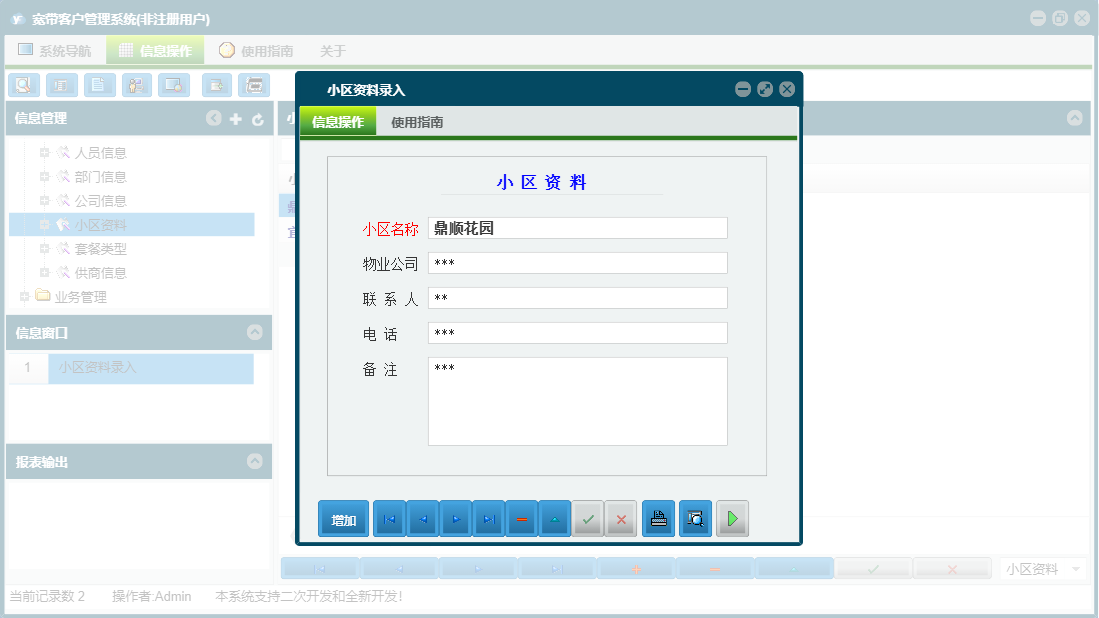This screenshot has height=618, width=1099.
Task: Expand the 供商信息 tree node
Action: pos(44,273)
